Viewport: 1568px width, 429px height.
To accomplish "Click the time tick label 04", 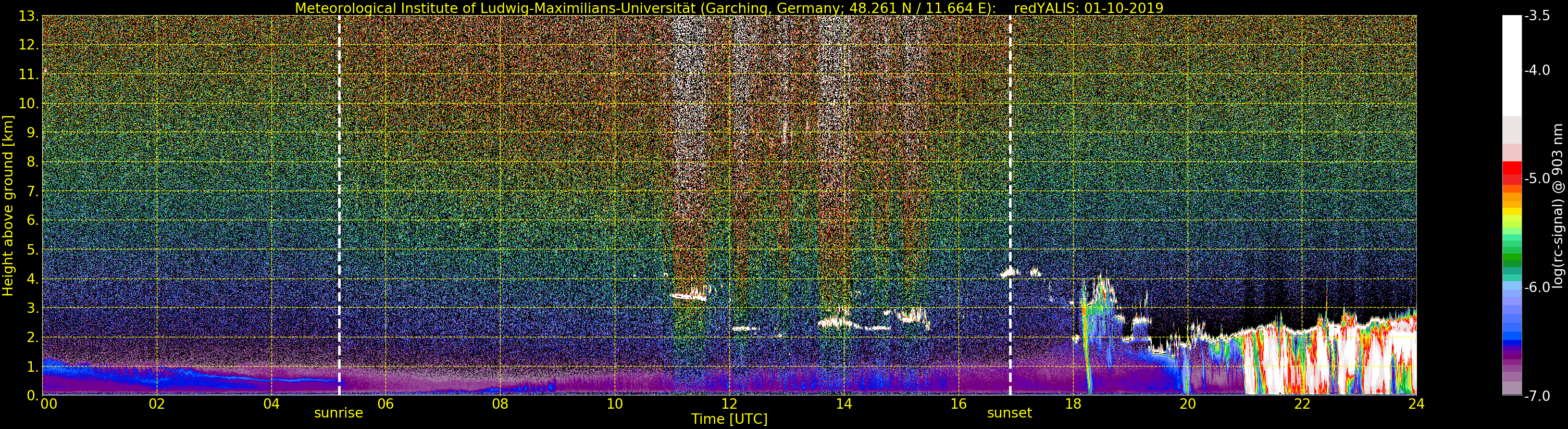I will click(x=271, y=403).
